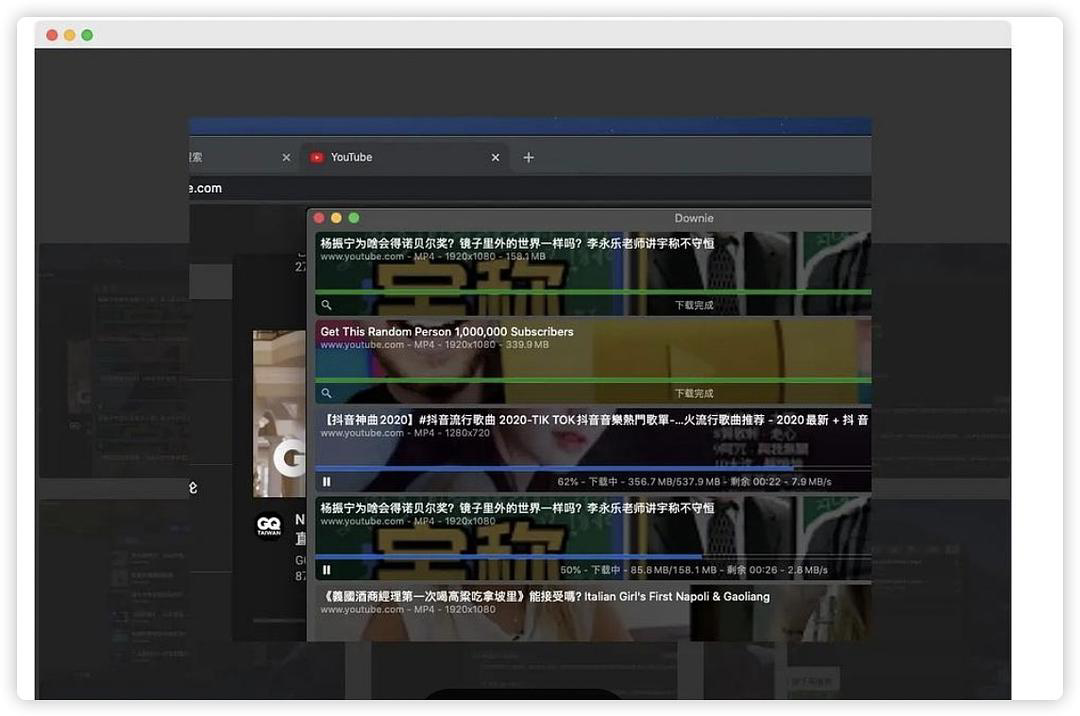Maximize the Downie window with its green button
The width and height of the screenshot is (1080, 716).
coord(354,218)
